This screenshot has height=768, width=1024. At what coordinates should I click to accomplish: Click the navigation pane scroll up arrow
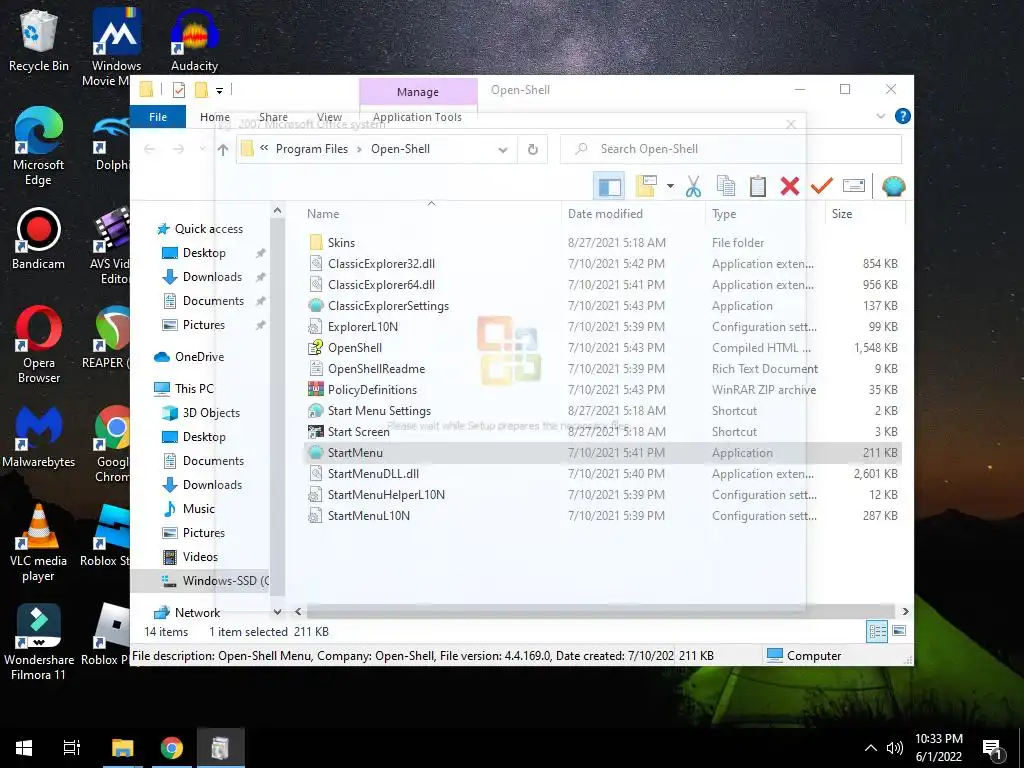[x=278, y=210]
